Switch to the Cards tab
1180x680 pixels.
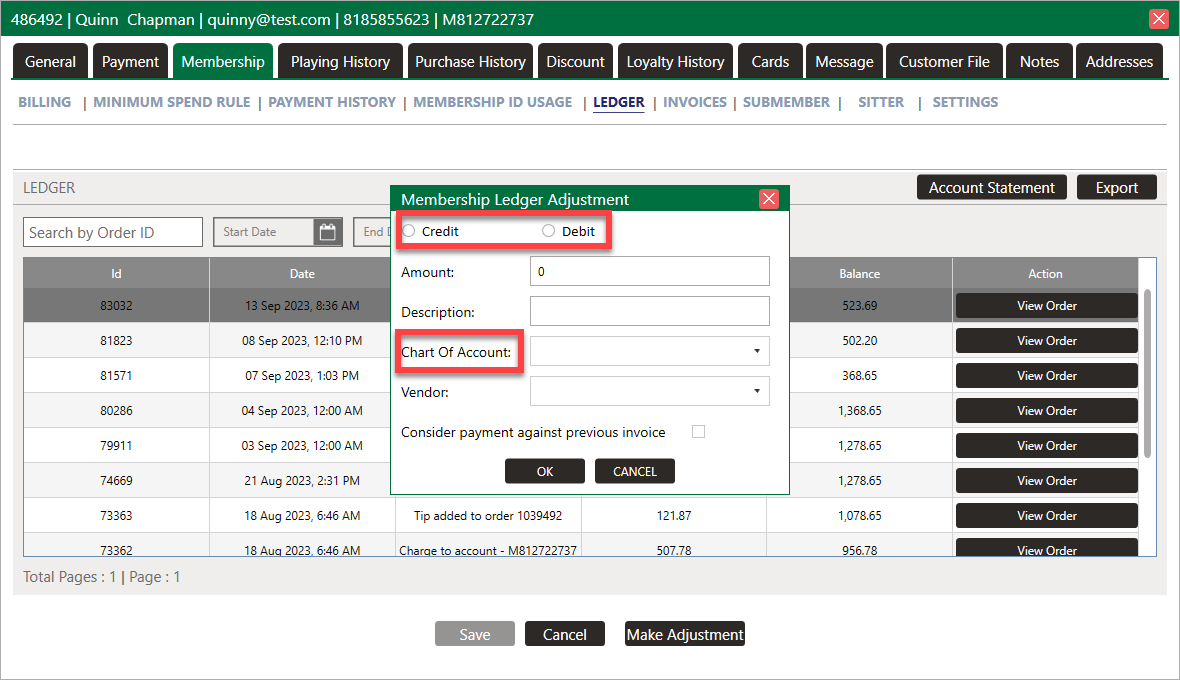770,62
